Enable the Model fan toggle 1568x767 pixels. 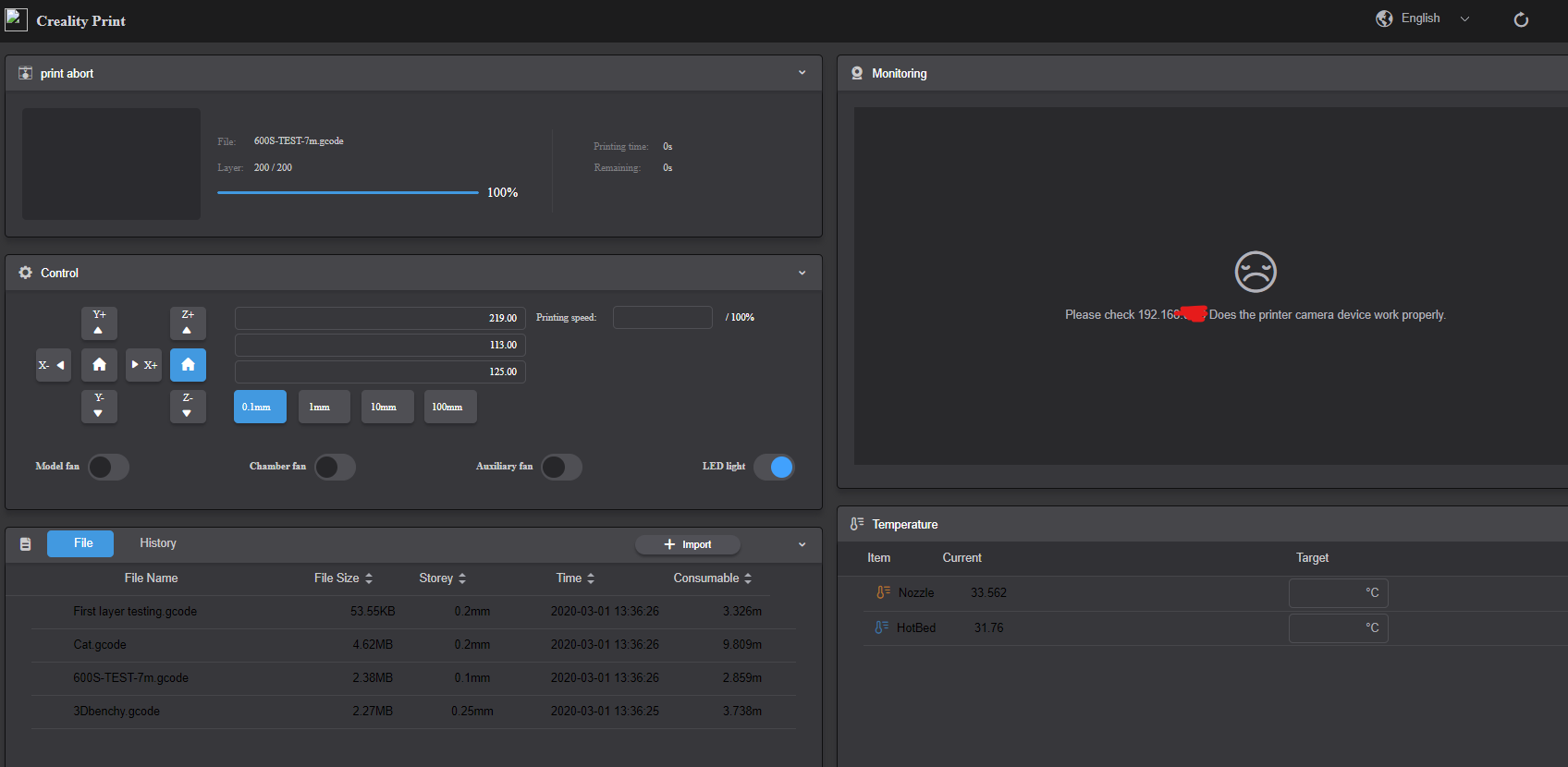click(108, 468)
